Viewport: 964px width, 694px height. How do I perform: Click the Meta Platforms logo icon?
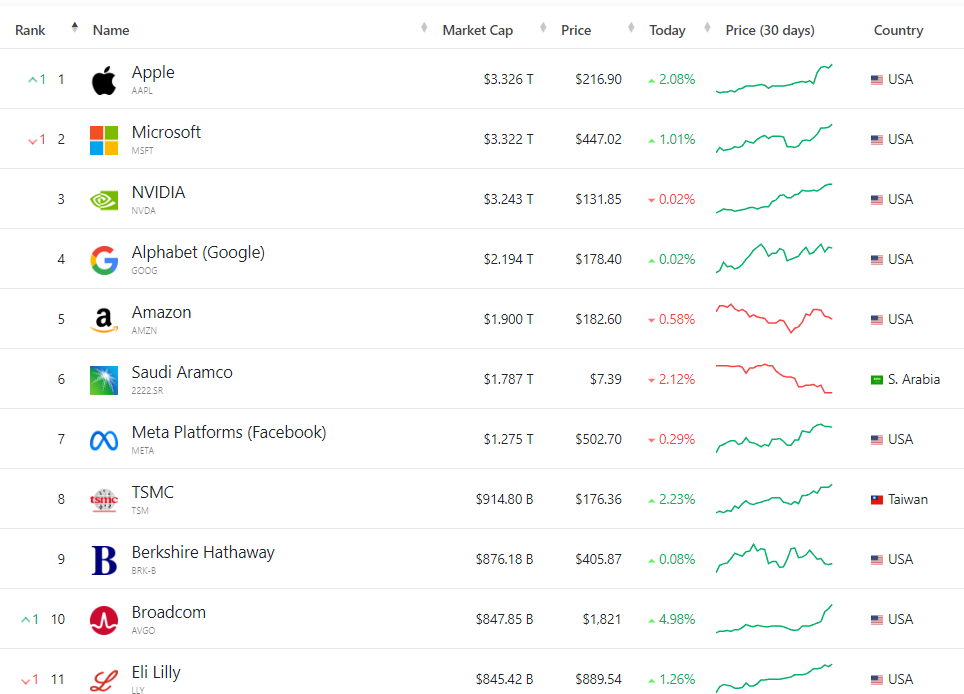(x=104, y=440)
